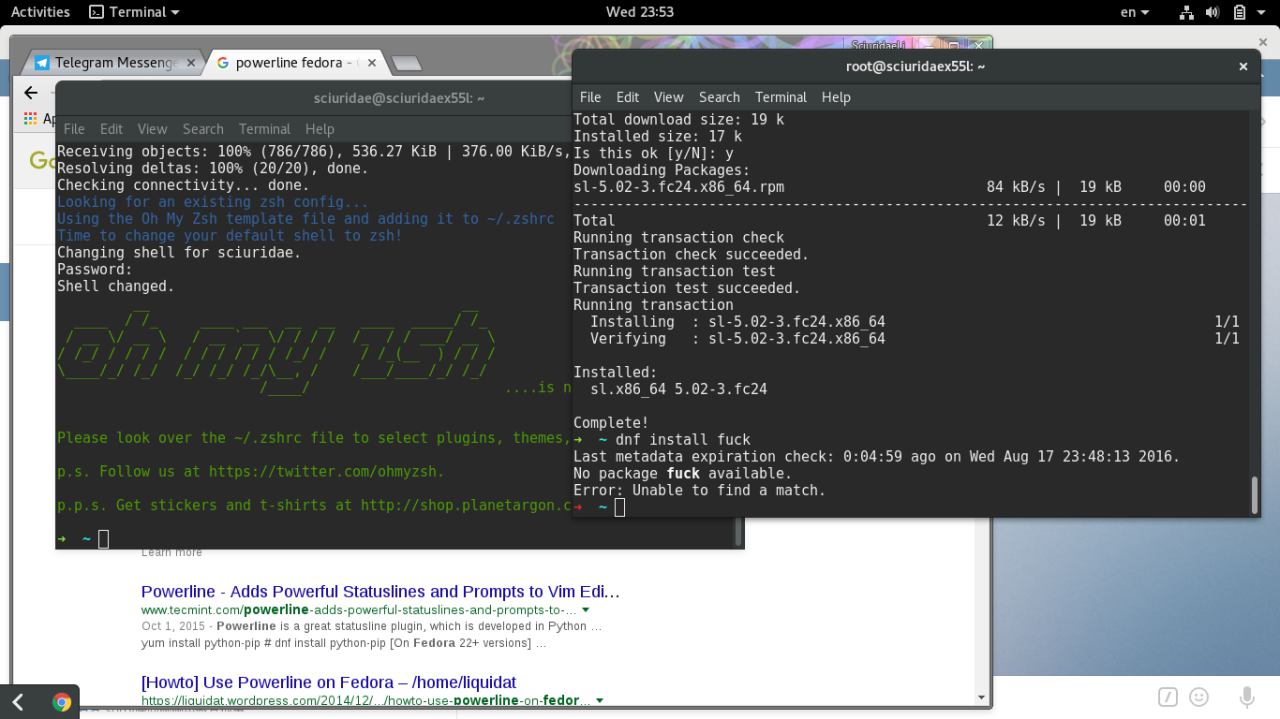Open the Powerline tecmint search result link
1280x719 pixels.
coord(380,591)
